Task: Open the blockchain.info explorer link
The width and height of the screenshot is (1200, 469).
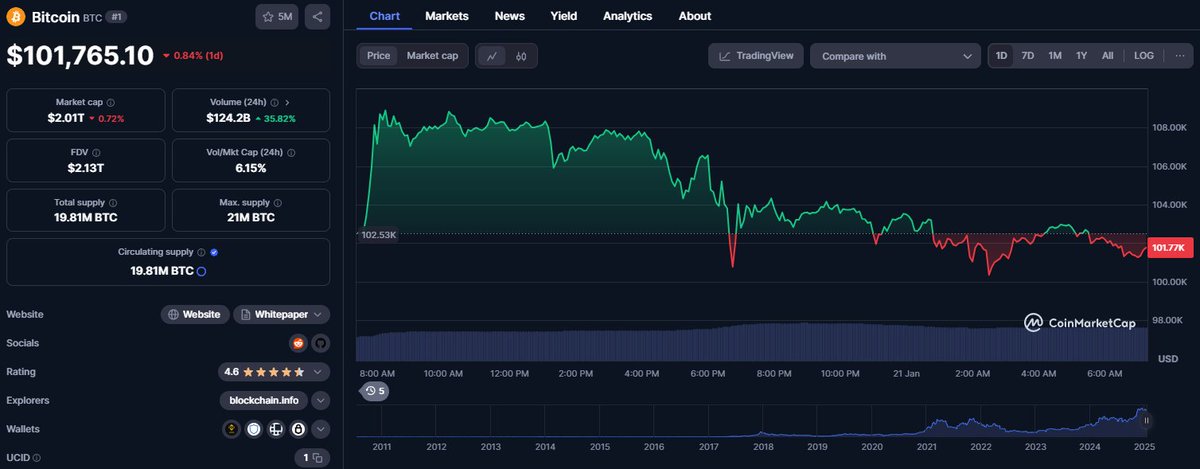Action: tap(264, 401)
